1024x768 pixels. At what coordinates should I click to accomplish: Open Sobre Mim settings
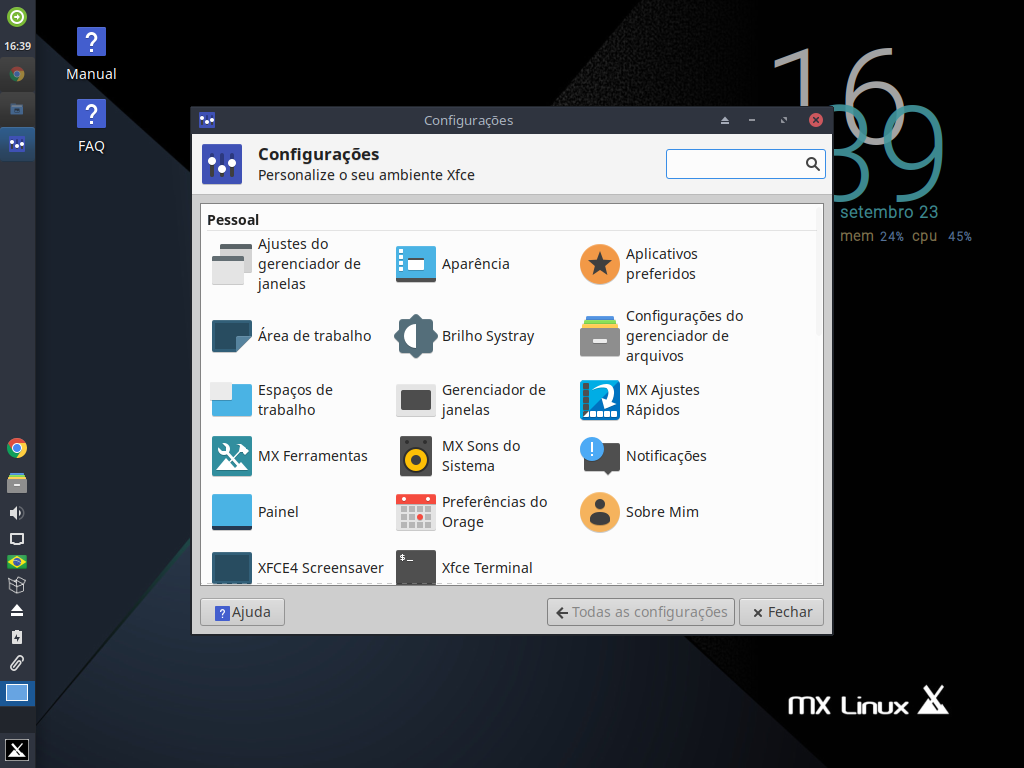point(640,512)
